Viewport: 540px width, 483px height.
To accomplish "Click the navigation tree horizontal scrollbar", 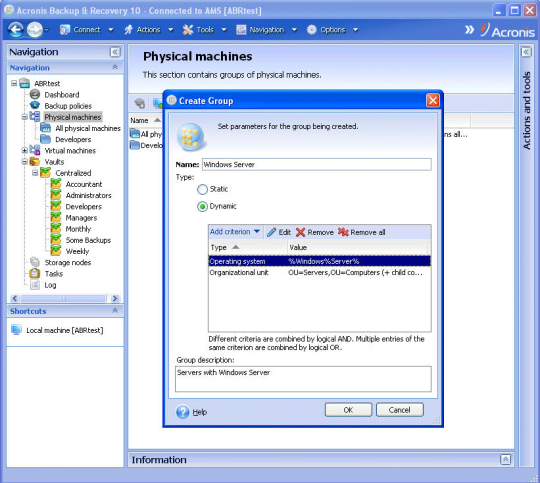I will [64, 298].
